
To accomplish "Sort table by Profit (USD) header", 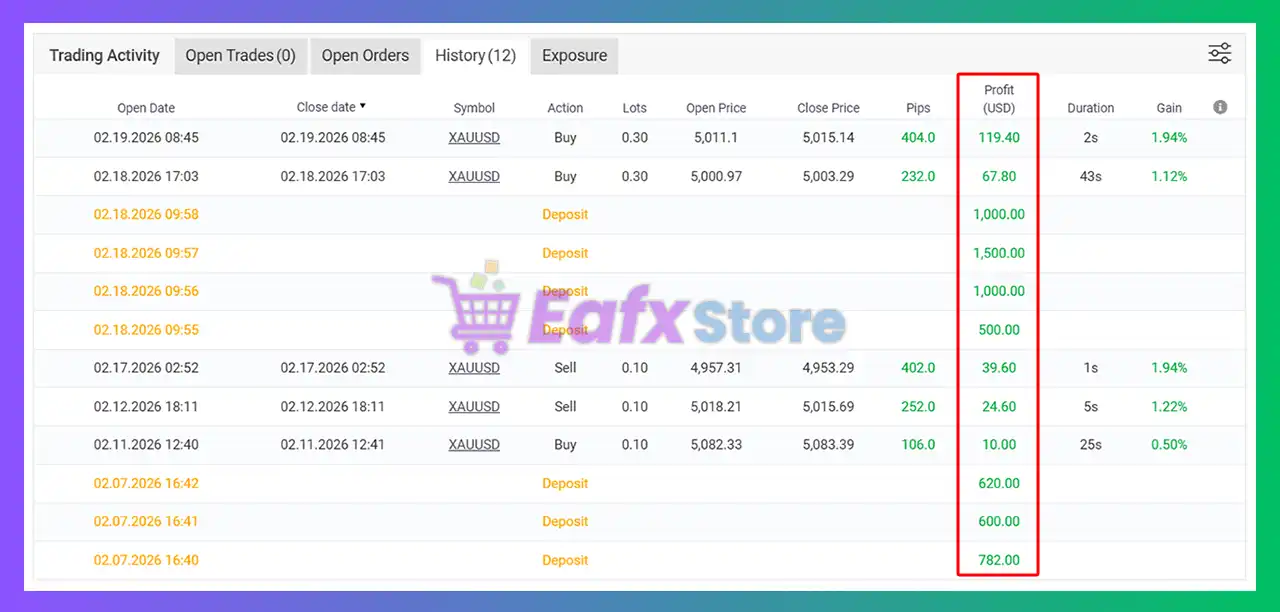I will [x=998, y=99].
